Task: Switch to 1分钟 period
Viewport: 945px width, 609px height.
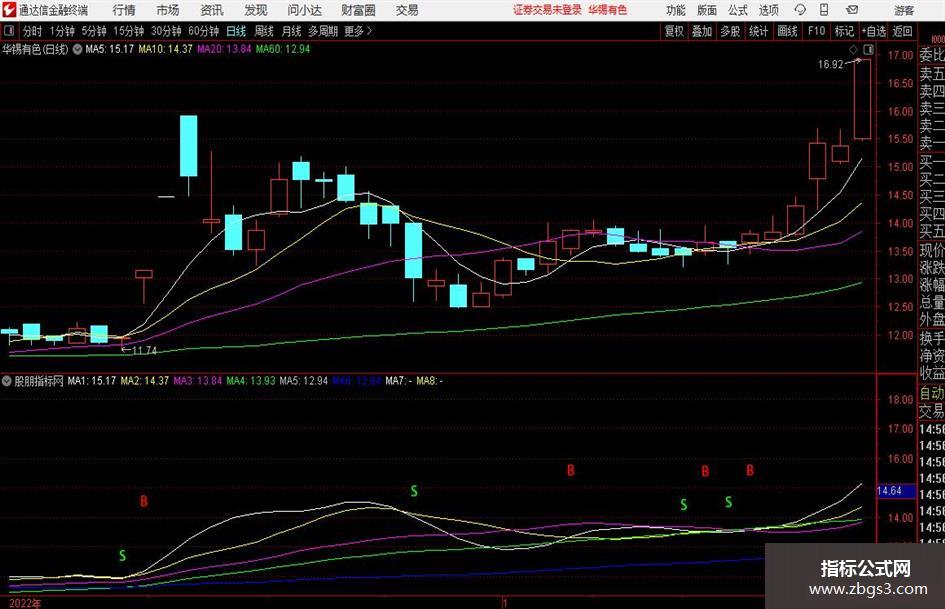Action: pyautogui.click(x=61, y=31)
